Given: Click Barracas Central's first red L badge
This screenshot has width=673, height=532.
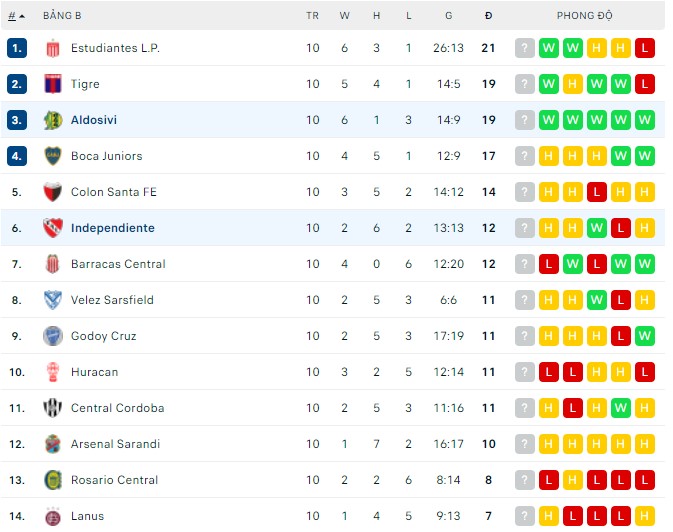Looking at the screenshot, I should coord(549,264).
